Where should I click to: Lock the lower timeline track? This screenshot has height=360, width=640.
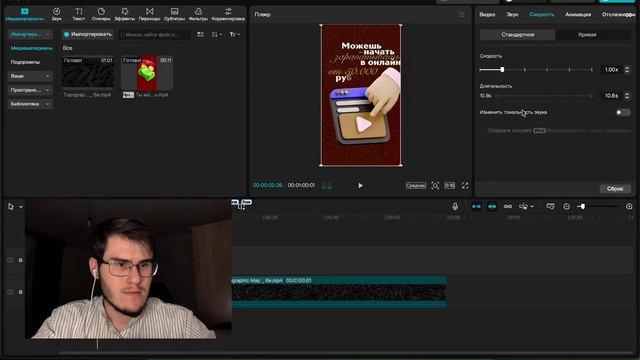(x=20, y=292)
